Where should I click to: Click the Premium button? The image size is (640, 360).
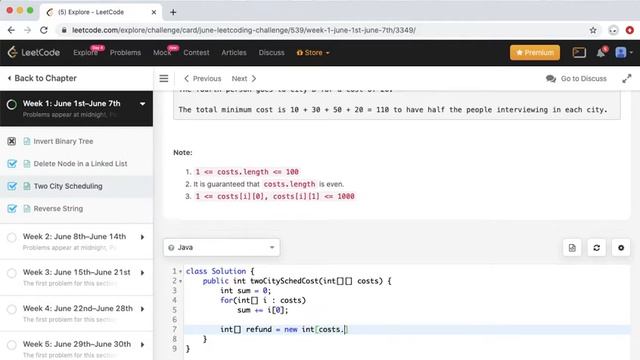(x=535, y=53)
